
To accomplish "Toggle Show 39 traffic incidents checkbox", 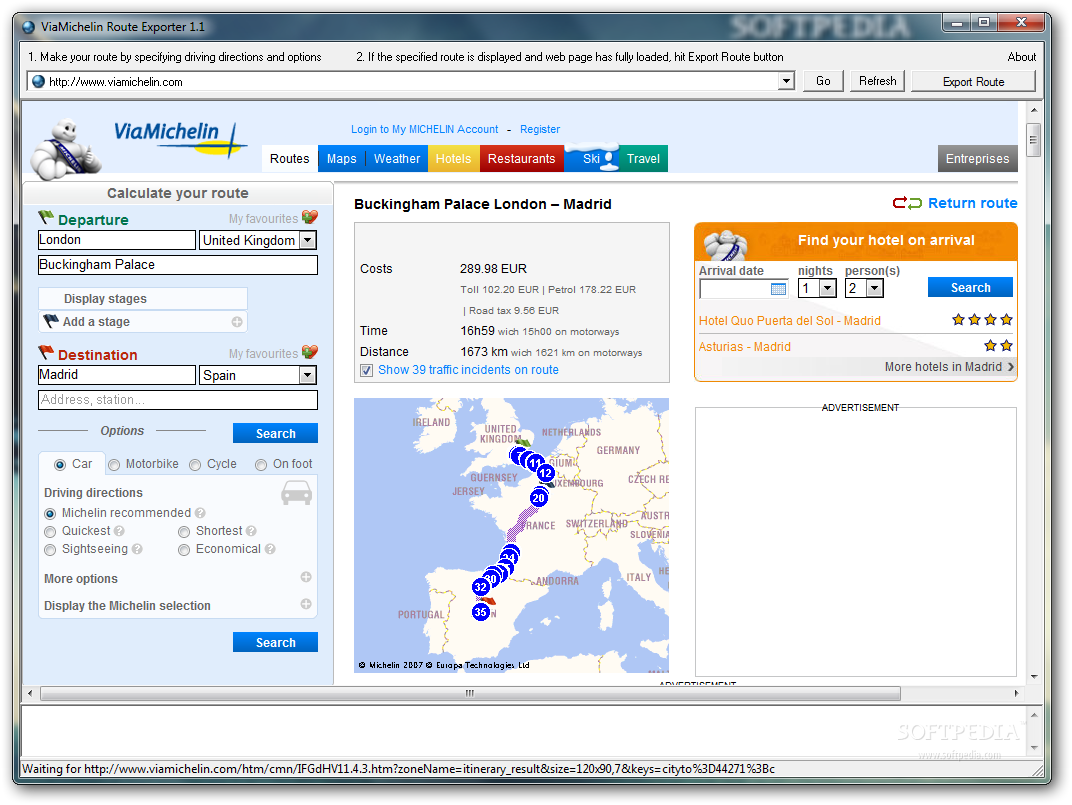I will 366,370.
